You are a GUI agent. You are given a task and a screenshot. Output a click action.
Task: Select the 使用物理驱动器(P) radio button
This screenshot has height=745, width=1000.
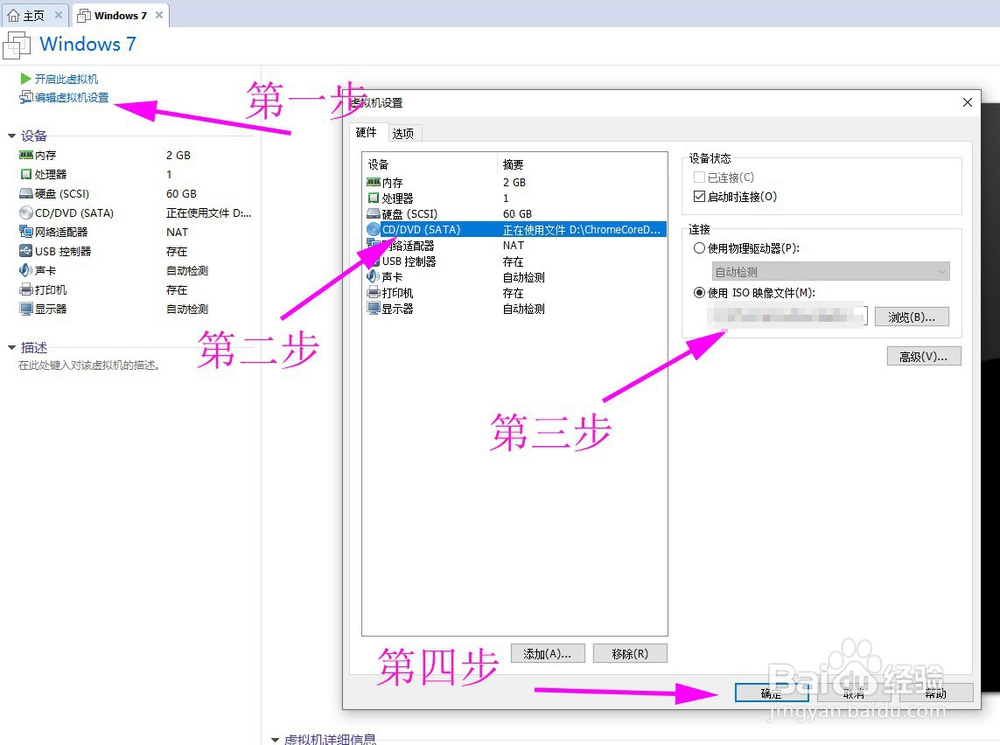pyautogui.click(x=699, y=248)
